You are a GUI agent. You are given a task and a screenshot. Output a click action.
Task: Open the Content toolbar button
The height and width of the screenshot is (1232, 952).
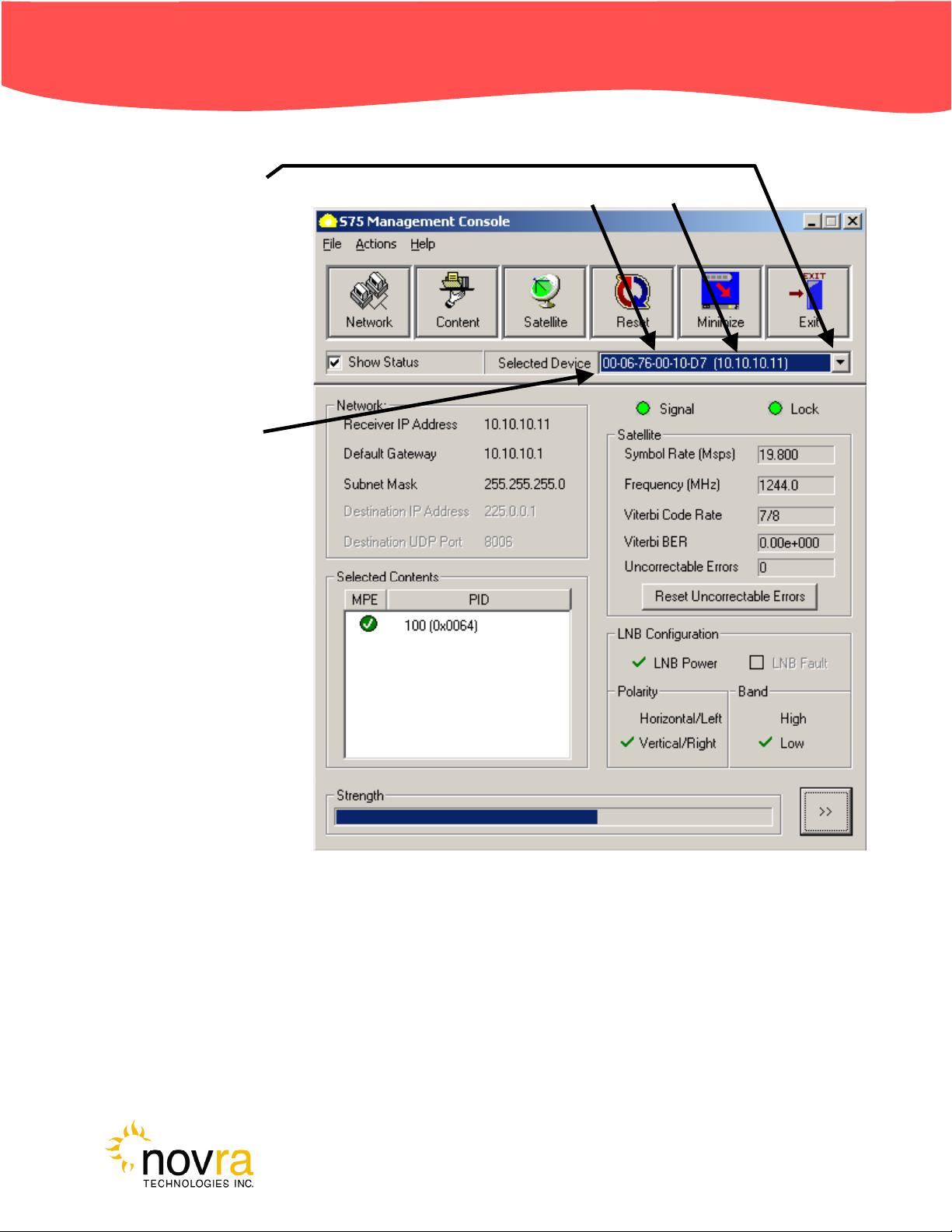pyautogui.click(x=457, y=302)
